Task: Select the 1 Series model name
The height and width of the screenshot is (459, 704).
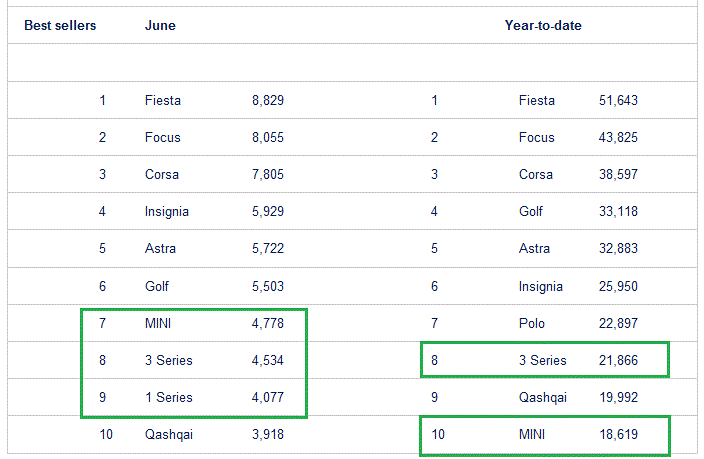Action: [x=169, y=398]
